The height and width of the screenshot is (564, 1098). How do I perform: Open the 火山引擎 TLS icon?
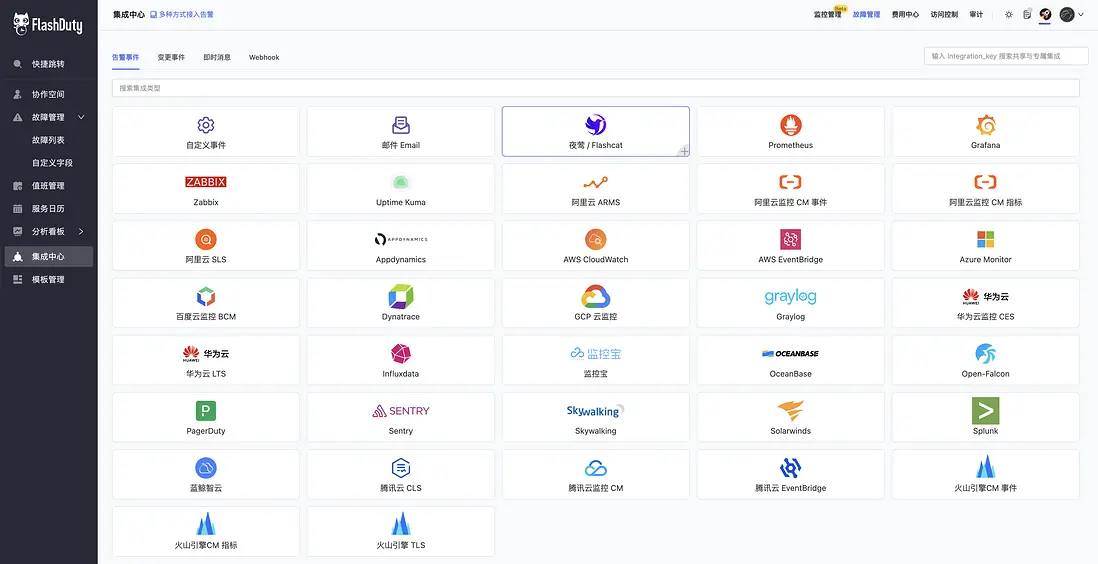(x=401, y=524)
